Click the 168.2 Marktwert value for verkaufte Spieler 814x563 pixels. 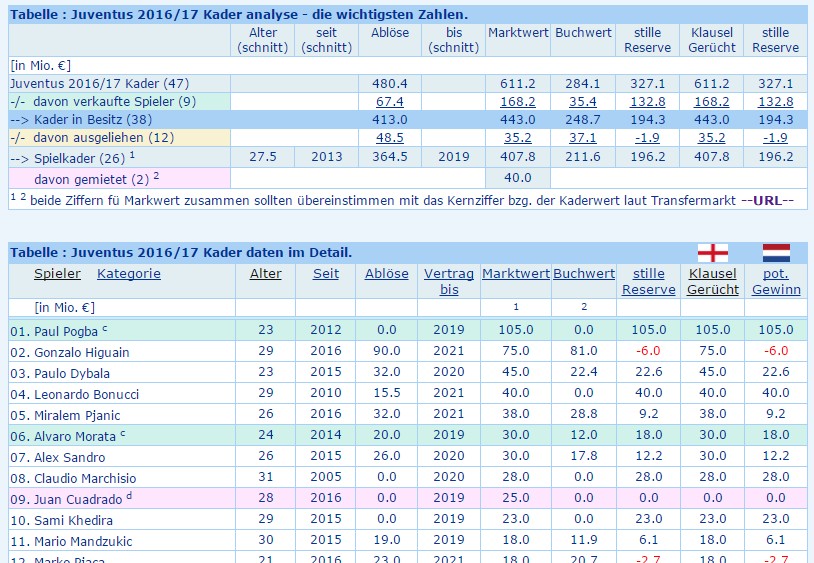point(518,102)
